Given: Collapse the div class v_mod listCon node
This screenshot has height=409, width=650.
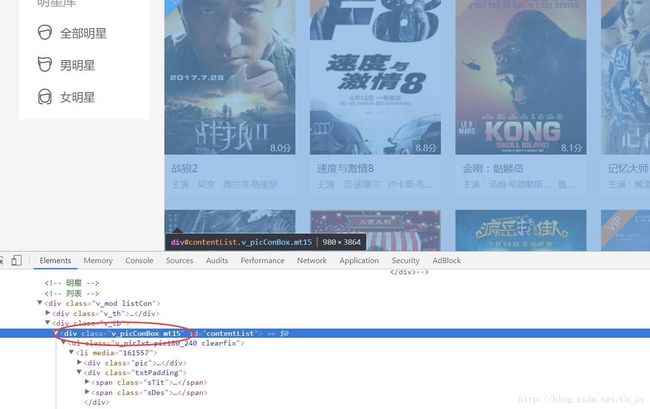Looking at the screenshot, I should pyautogui.click(x=40, y=303).
